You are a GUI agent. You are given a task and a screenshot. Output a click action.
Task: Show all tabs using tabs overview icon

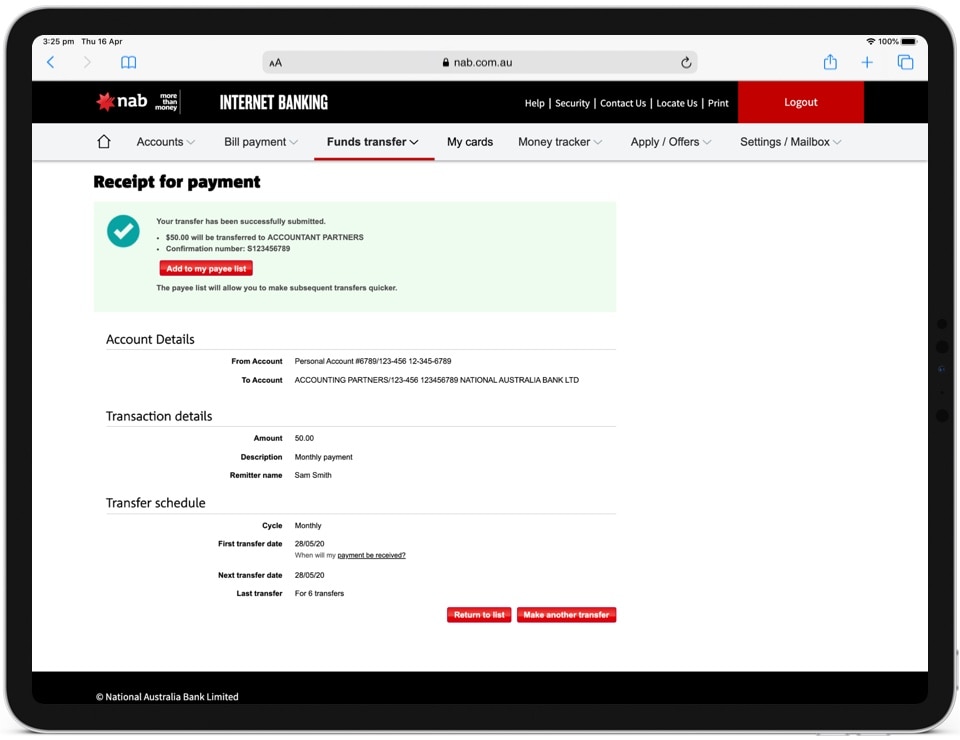(x=905, y=62)
